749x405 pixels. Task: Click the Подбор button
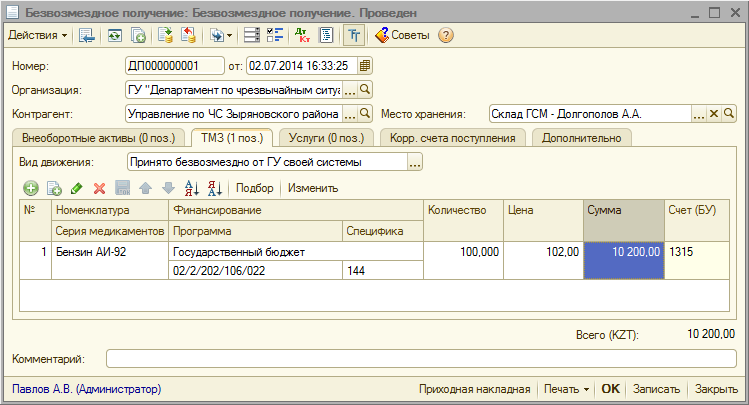255,188
